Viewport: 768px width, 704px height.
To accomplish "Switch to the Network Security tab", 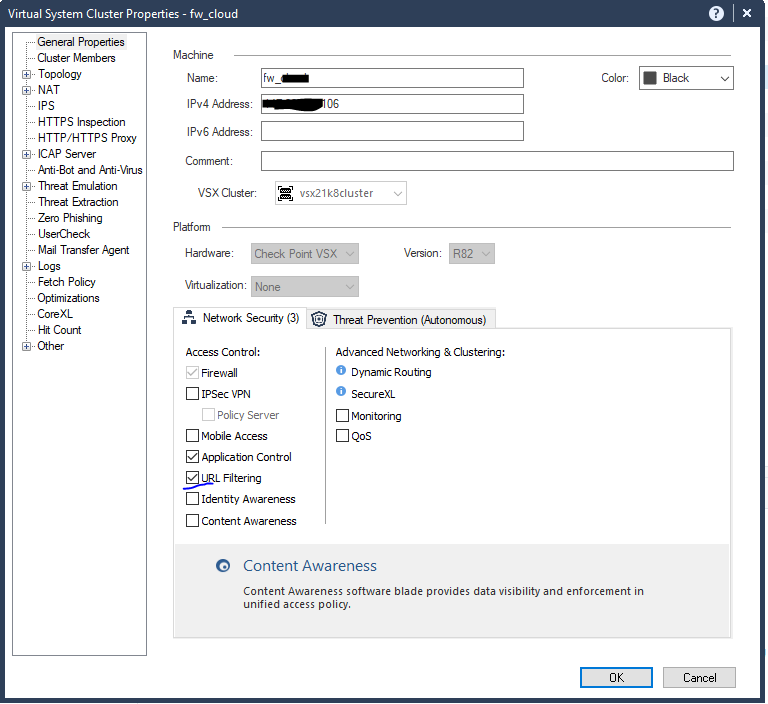I will (240, 318).
